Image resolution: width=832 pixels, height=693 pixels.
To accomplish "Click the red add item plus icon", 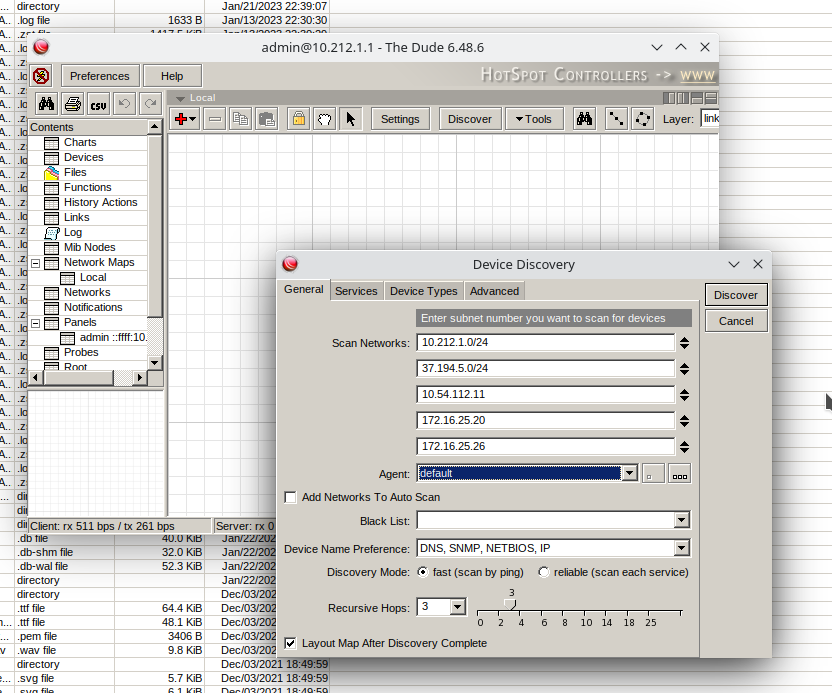I will point(181,119).
